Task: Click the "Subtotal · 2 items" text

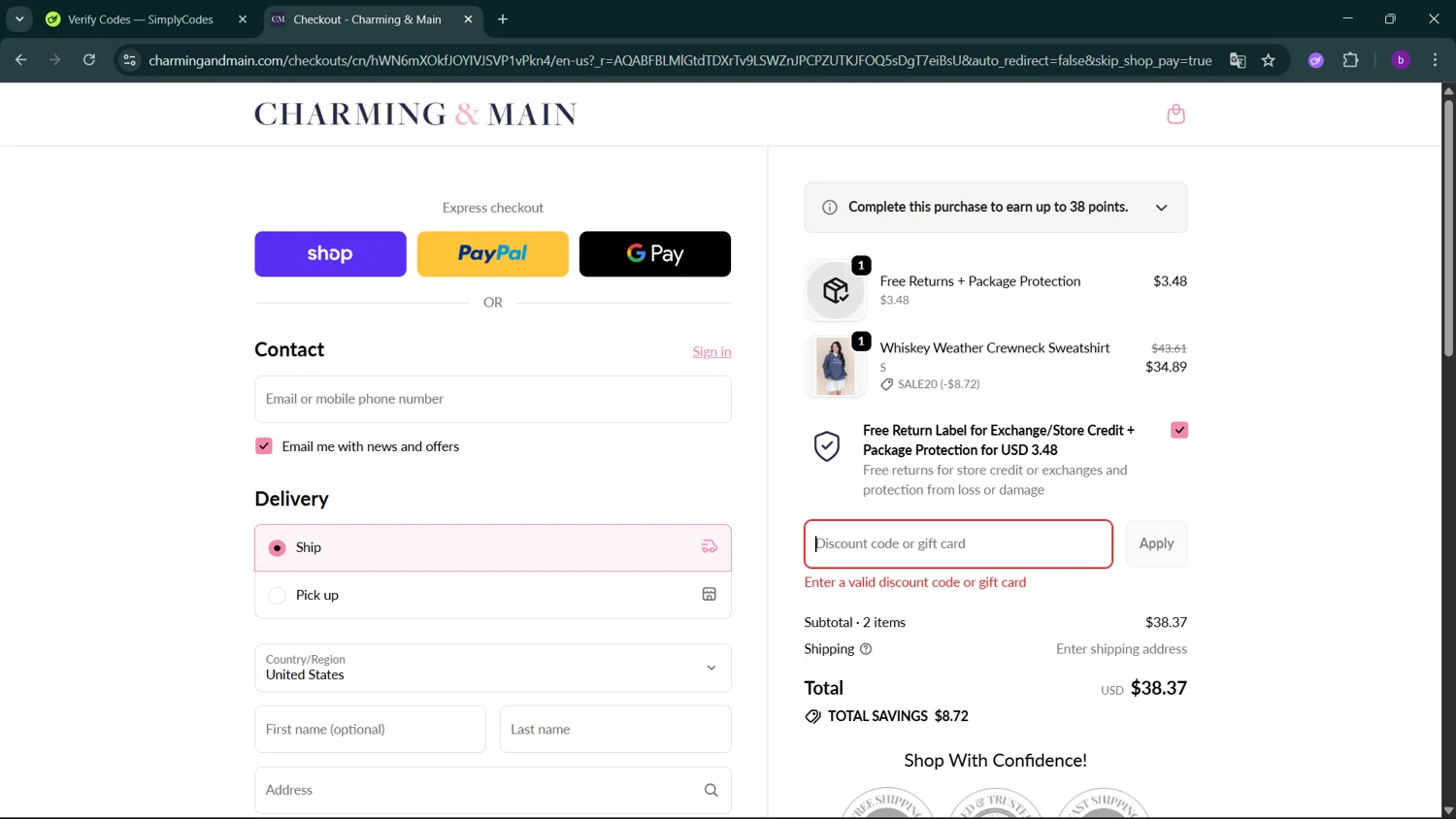Action: [854, 622]
